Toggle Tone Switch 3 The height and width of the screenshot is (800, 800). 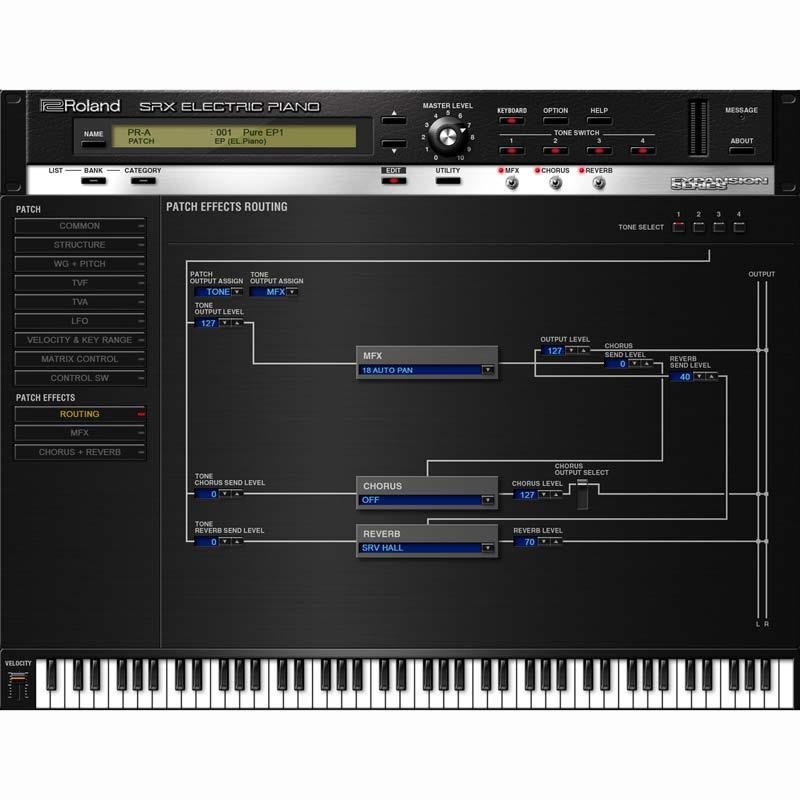599,151
